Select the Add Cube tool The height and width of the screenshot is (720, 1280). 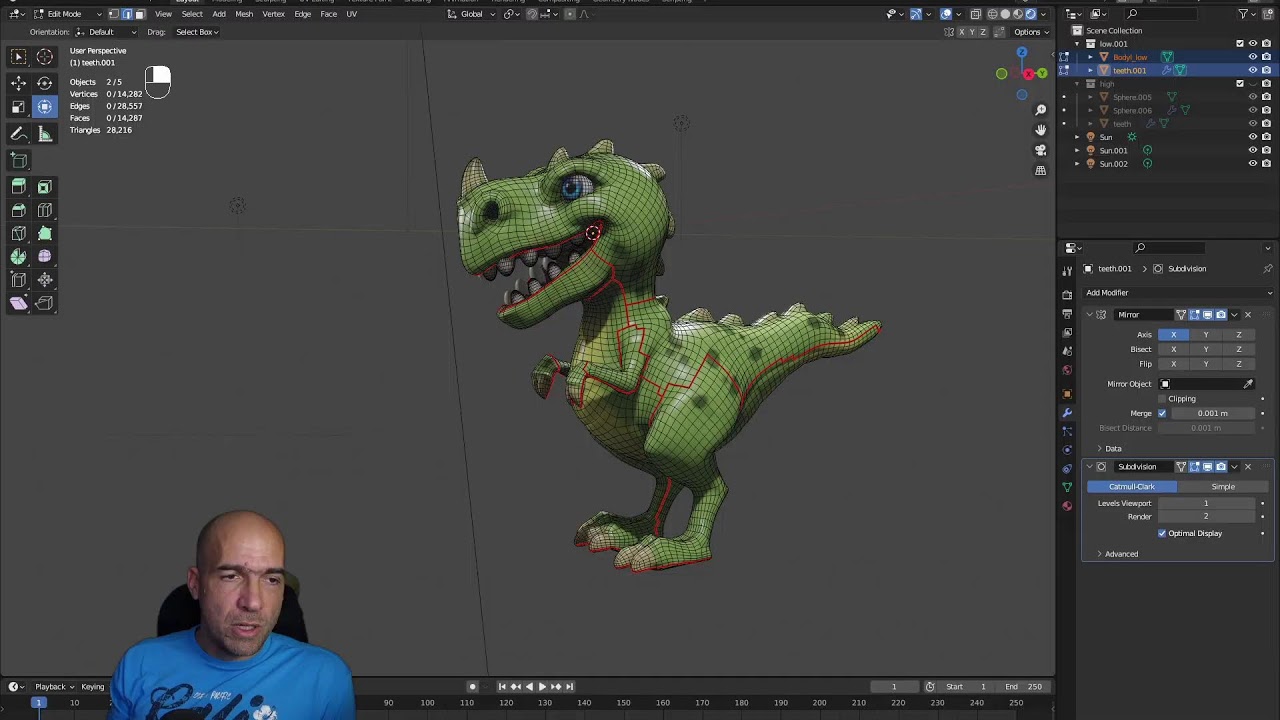[18, 160]
